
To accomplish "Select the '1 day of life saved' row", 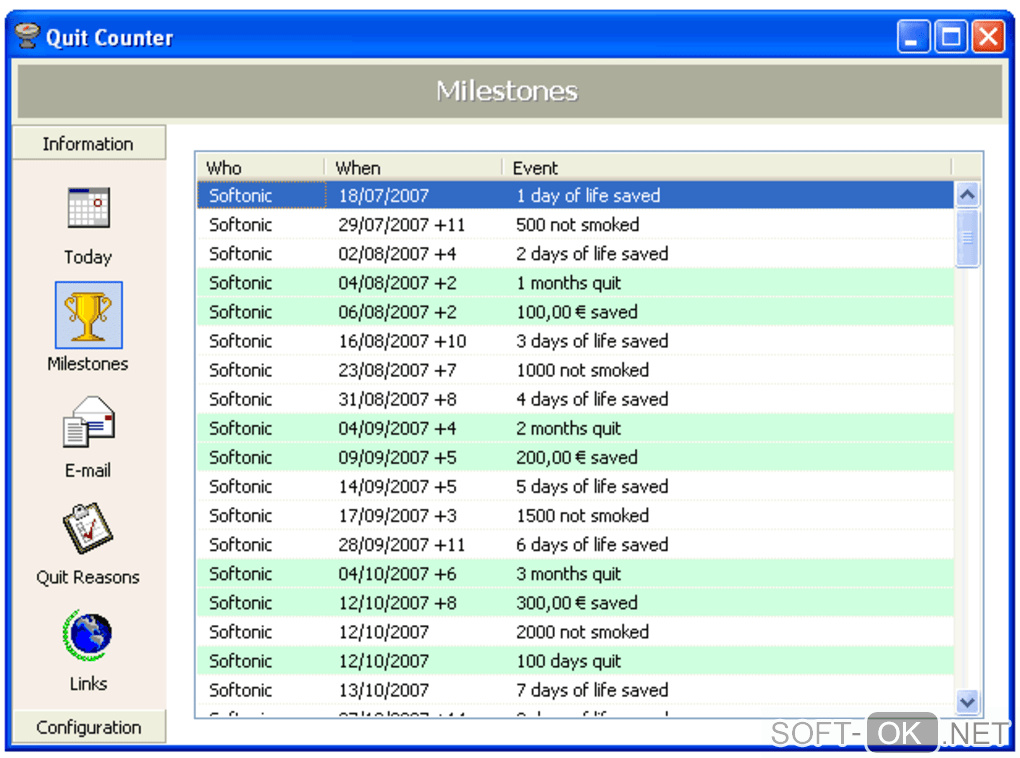I will click(x=576, y=195).
